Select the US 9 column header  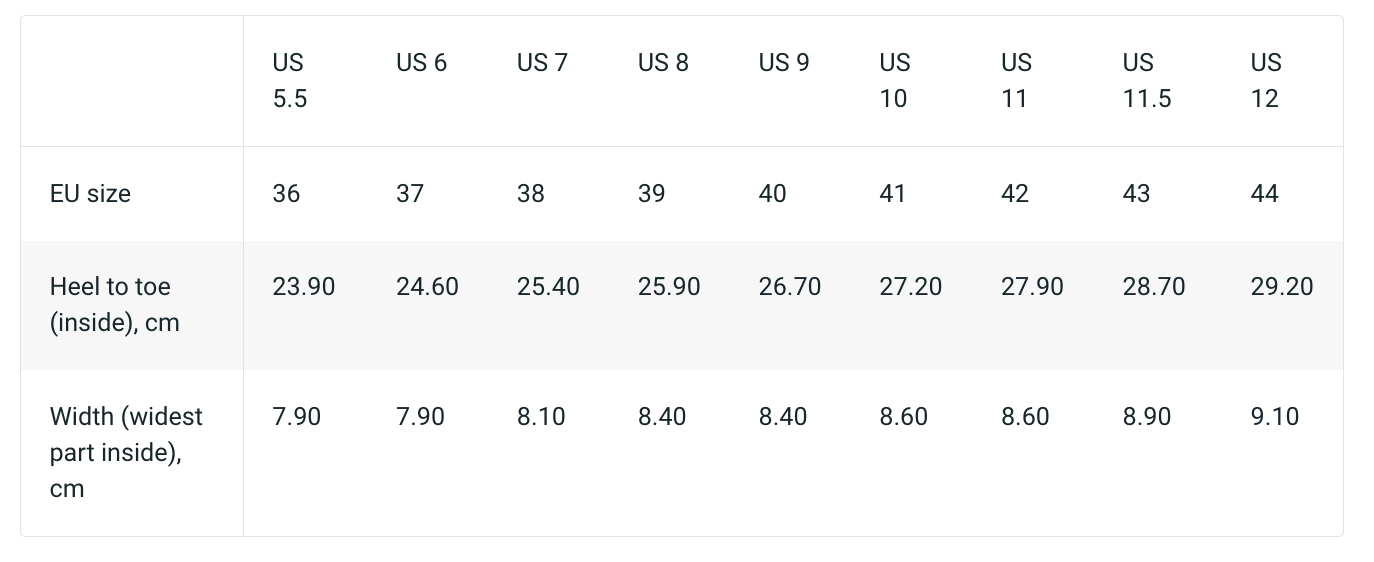coord(783,62)
